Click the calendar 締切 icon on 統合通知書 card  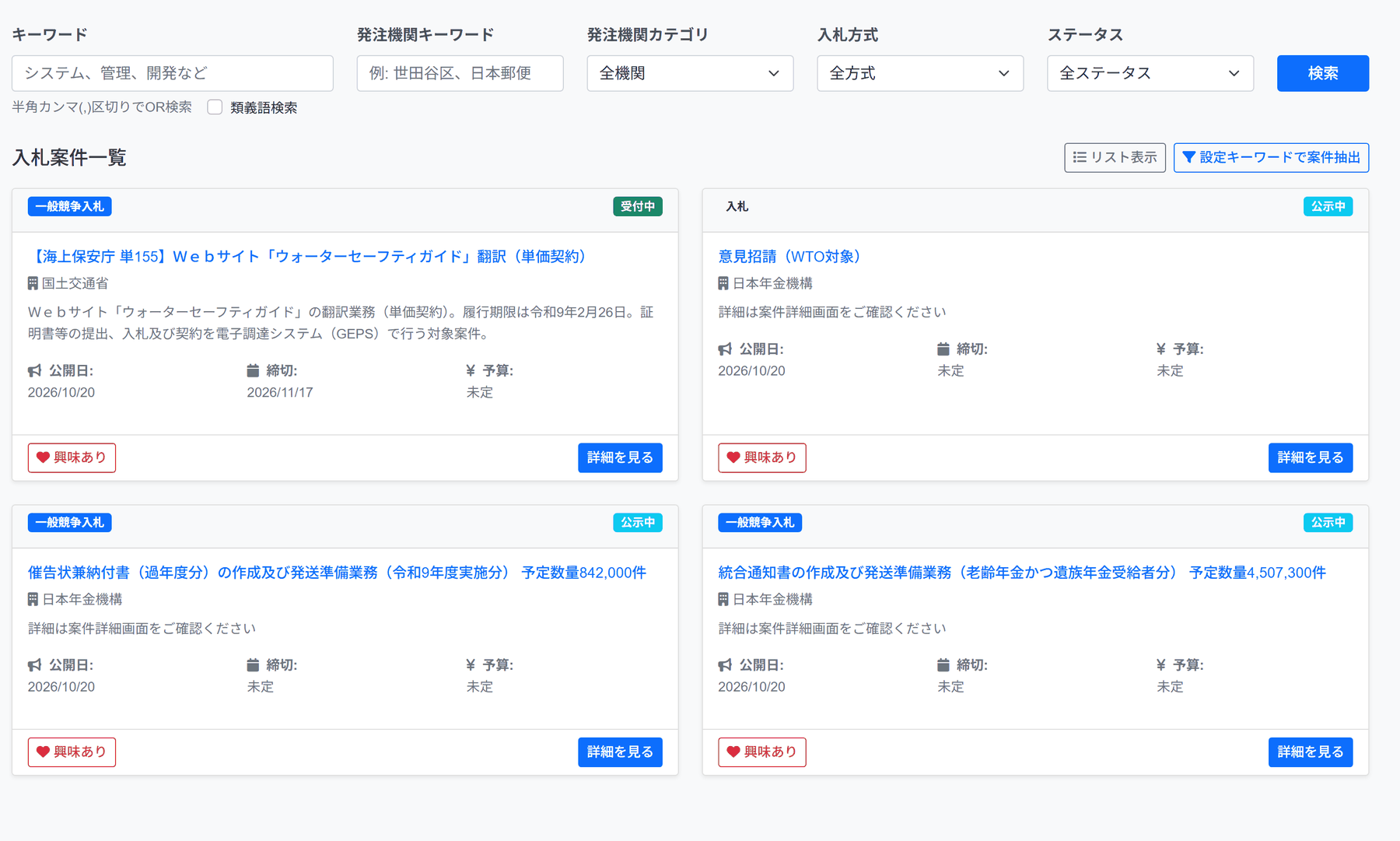943,665
